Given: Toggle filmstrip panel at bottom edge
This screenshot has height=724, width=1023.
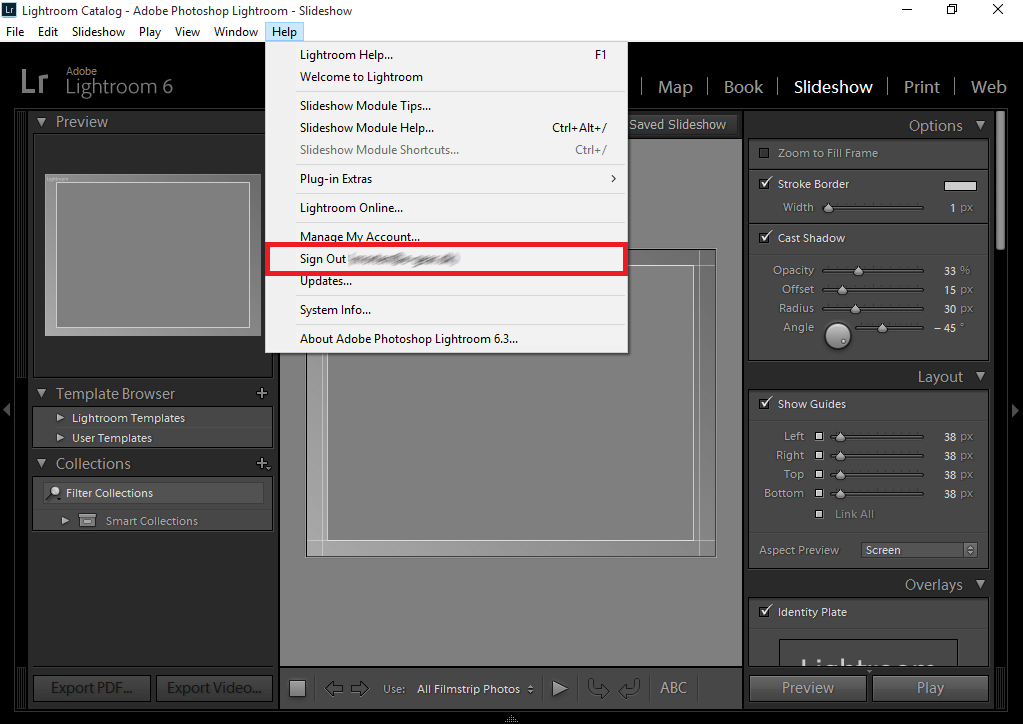Looking at the screenshot, I should pos(512,718).
